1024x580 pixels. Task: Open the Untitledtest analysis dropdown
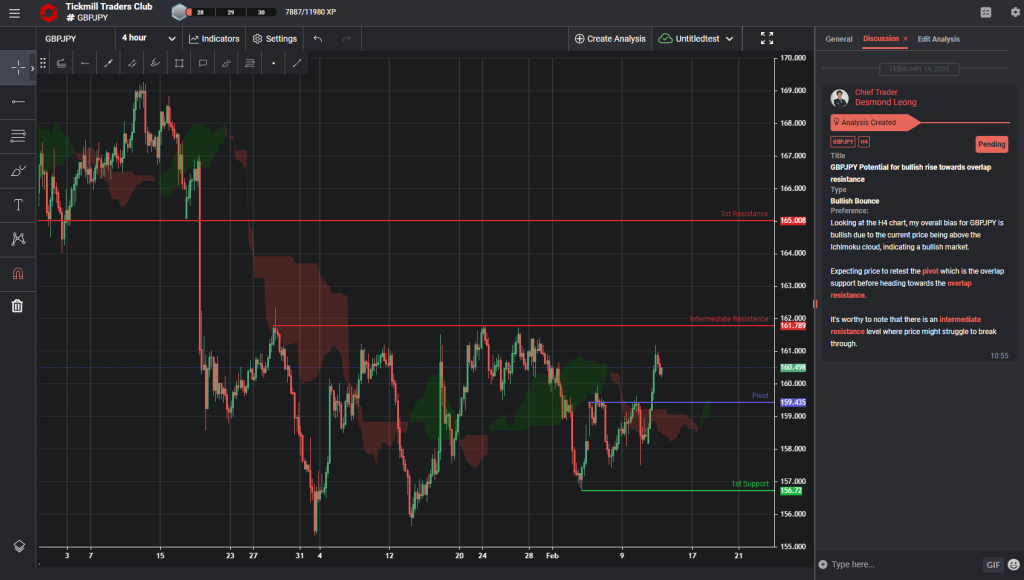pyautogui.click(x=697, y=37)
